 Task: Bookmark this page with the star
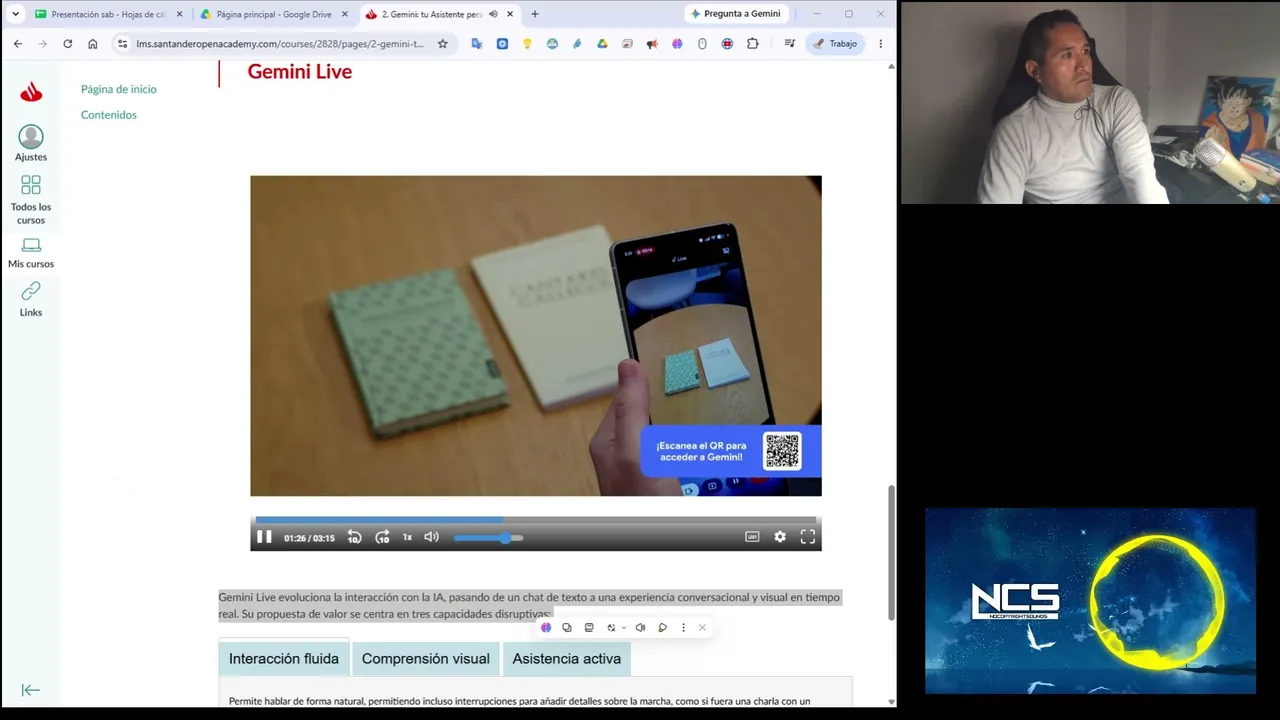(x=443, y=44)
